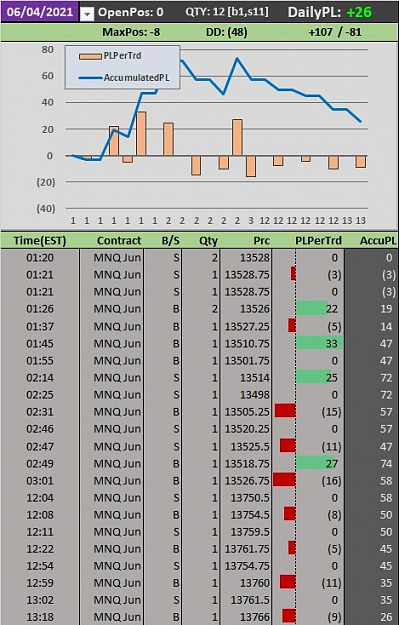
Task: Click the Time(EST) column header
Action: tap(40, 241)
